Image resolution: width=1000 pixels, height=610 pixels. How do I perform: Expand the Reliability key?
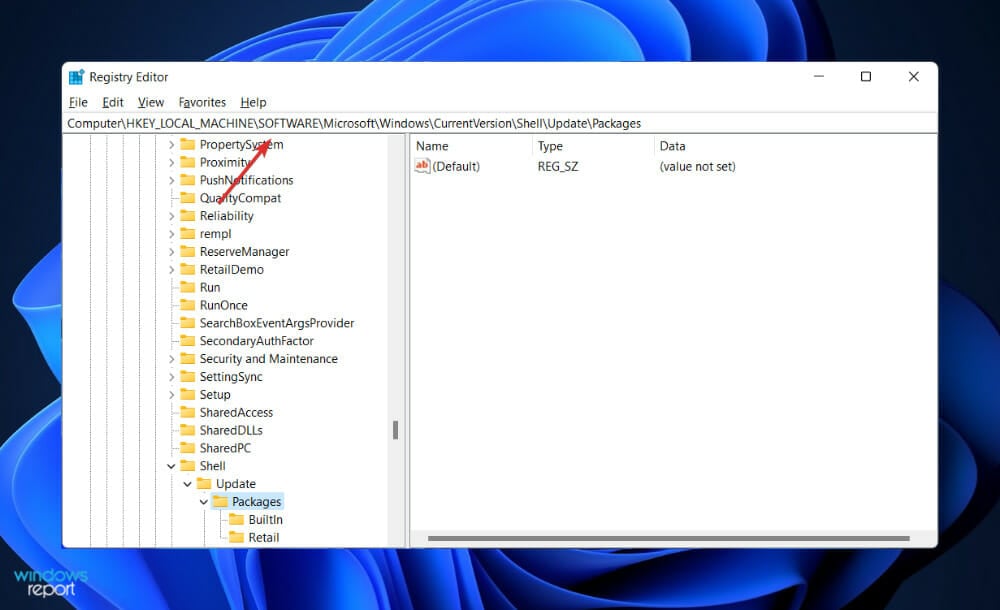pos(172,215)
